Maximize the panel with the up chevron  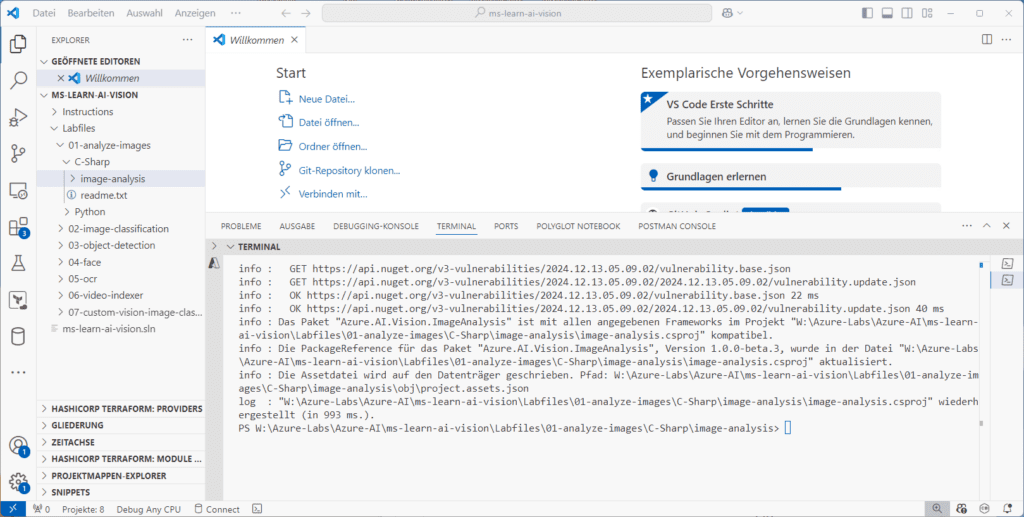(987, 226)
